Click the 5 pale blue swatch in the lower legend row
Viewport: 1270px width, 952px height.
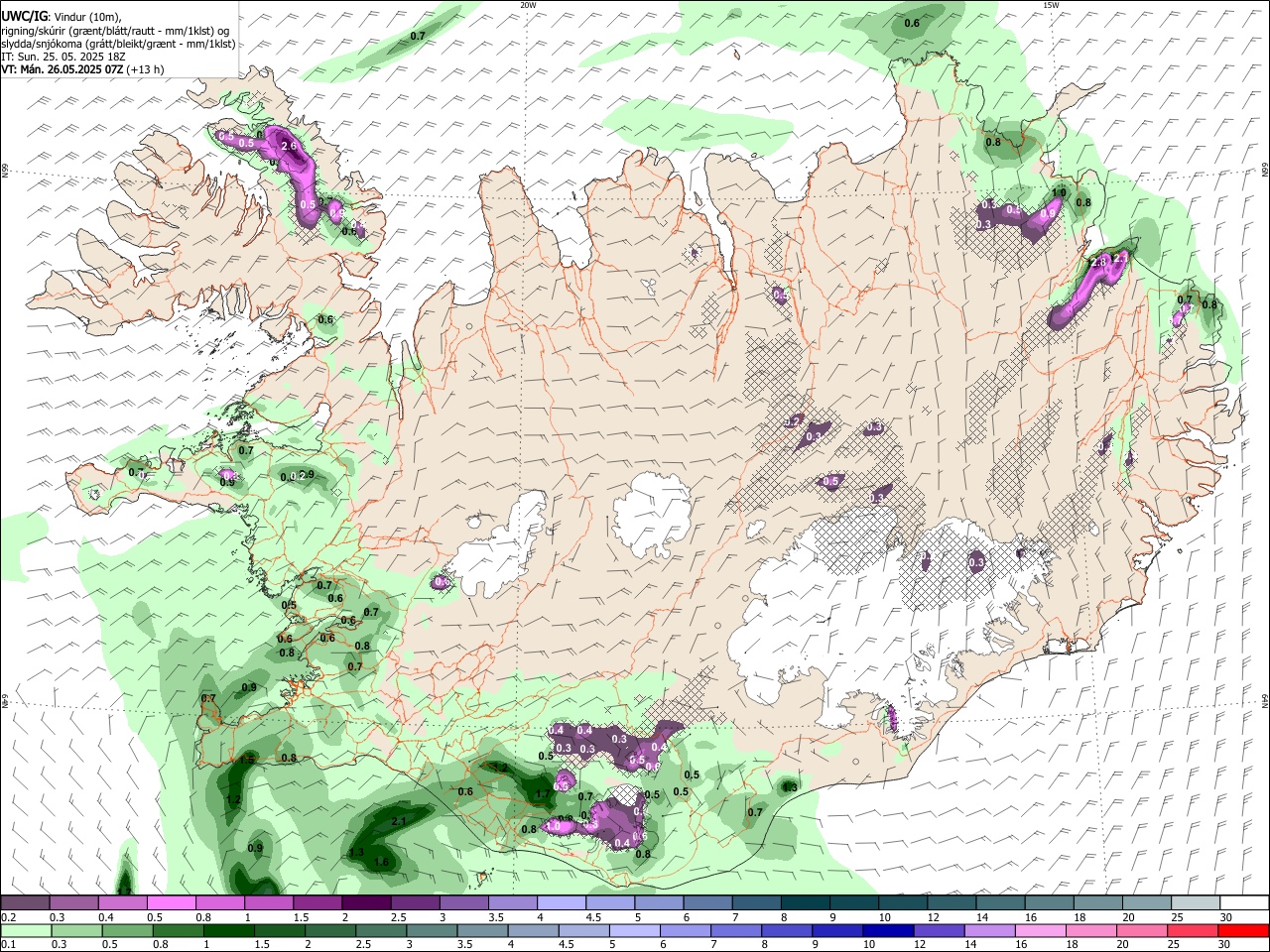pyautogui.click(x=634, y=930)
